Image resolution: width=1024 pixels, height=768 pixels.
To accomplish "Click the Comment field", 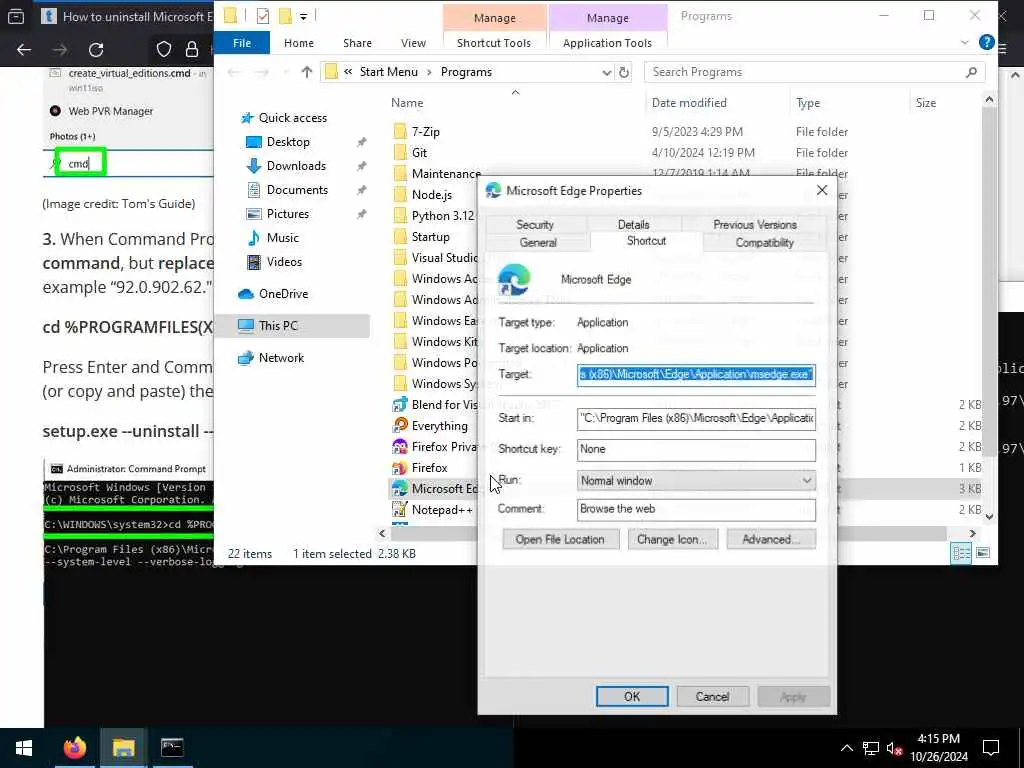I will tap(696, 509).
